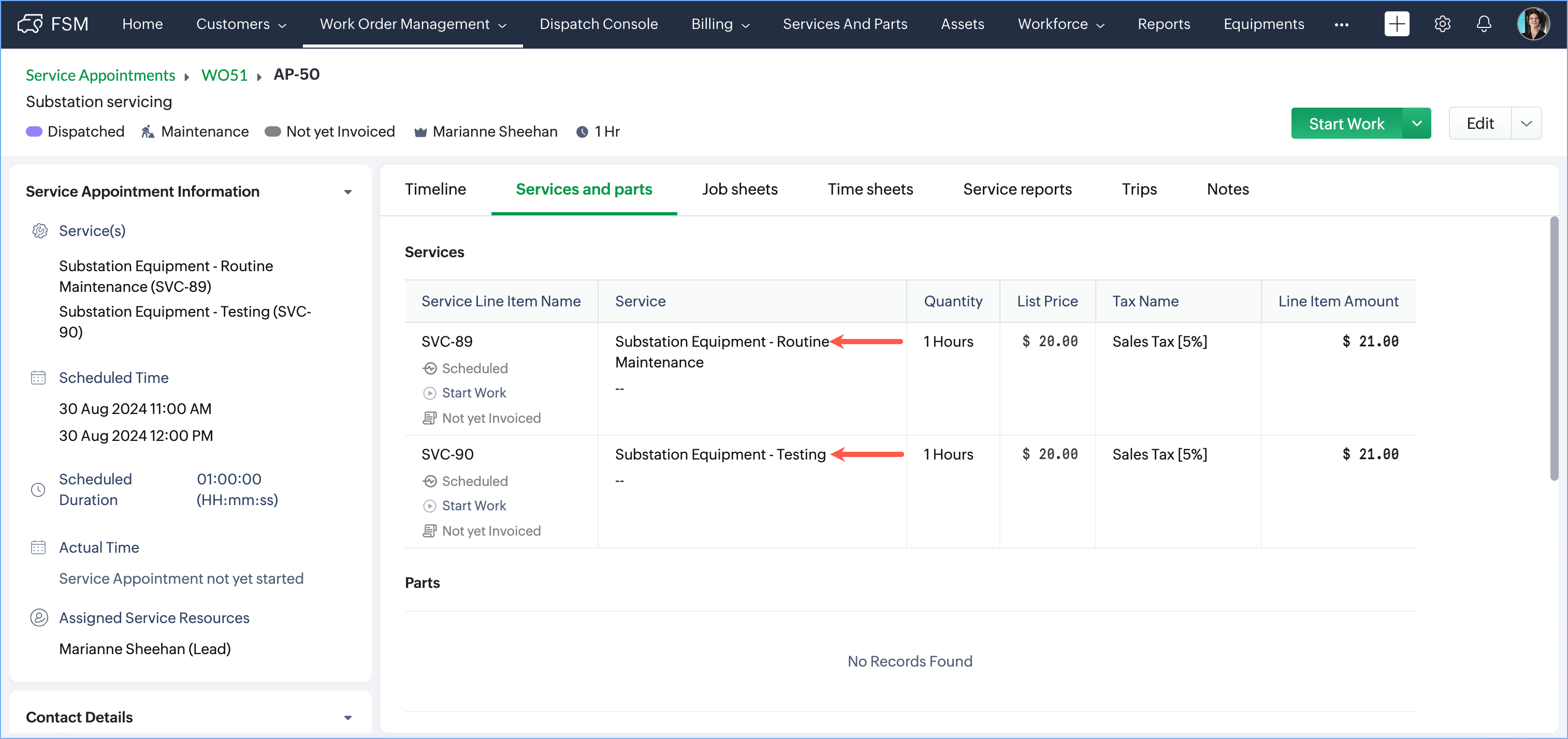Open the Start Work dropdown arrow

(1416, 124)
